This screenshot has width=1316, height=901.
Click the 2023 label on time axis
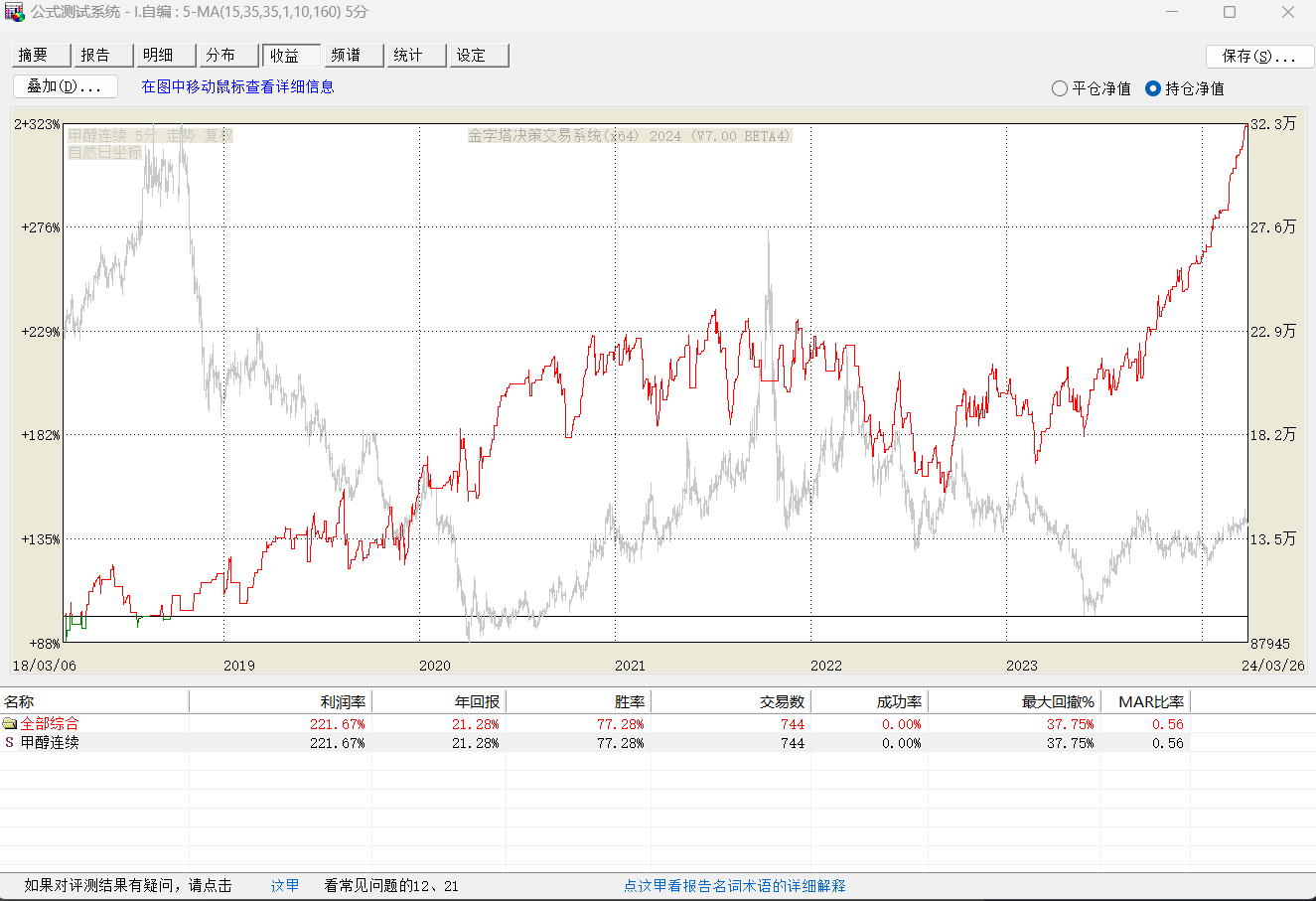click(x=1021, y=666)
